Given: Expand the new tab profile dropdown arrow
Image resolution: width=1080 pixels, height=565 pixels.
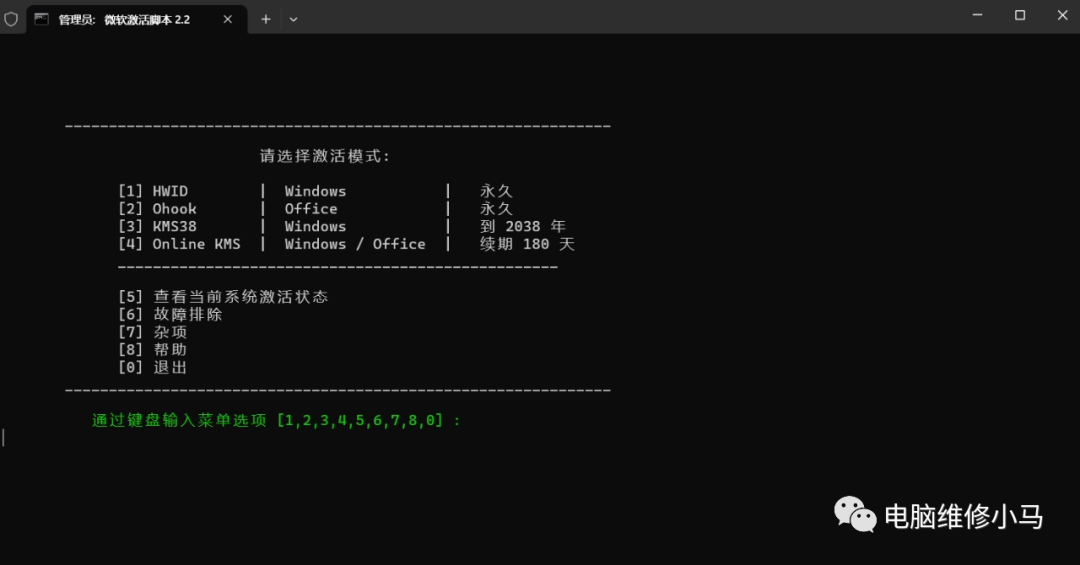Looking at the screenshot, I should click(293, 19).
